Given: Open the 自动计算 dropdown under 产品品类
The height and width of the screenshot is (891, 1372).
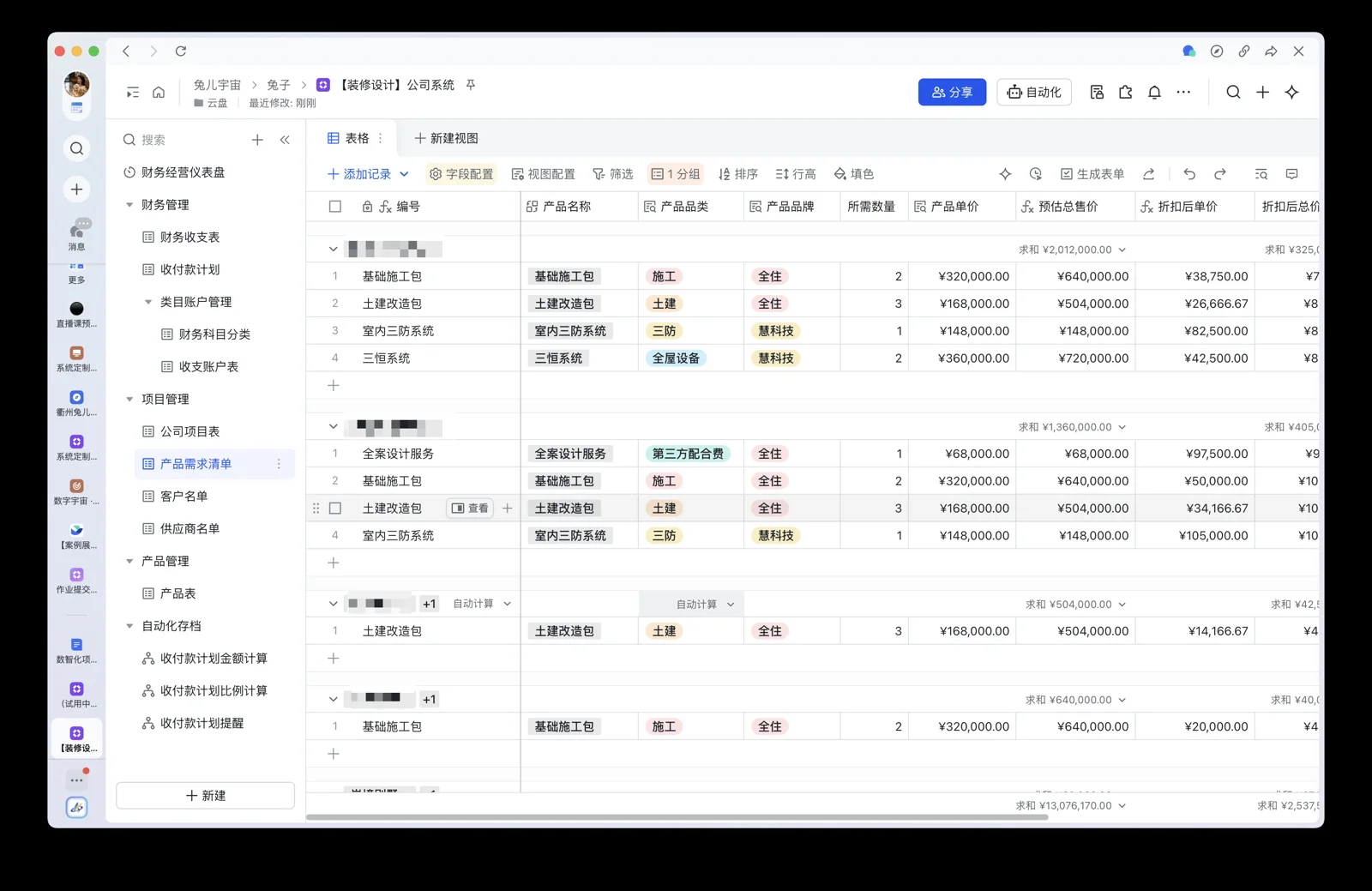Looking at the screenshot, I should (x=705, y=605).
